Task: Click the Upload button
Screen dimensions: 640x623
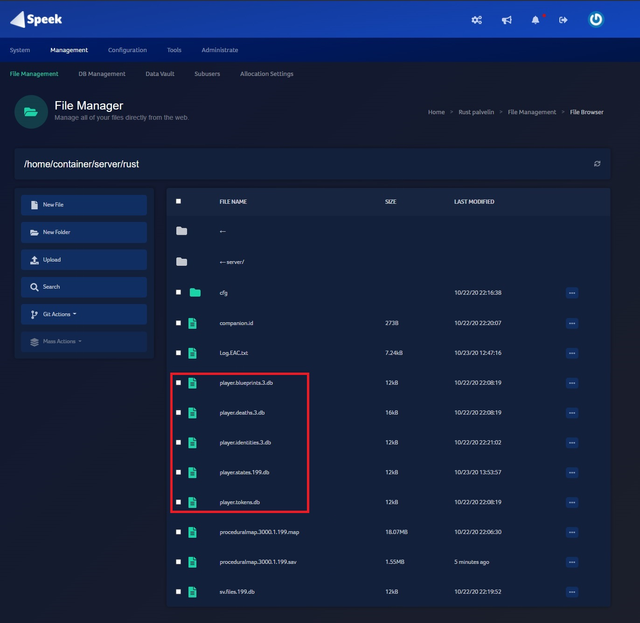Action: click(x=84, y=260)
